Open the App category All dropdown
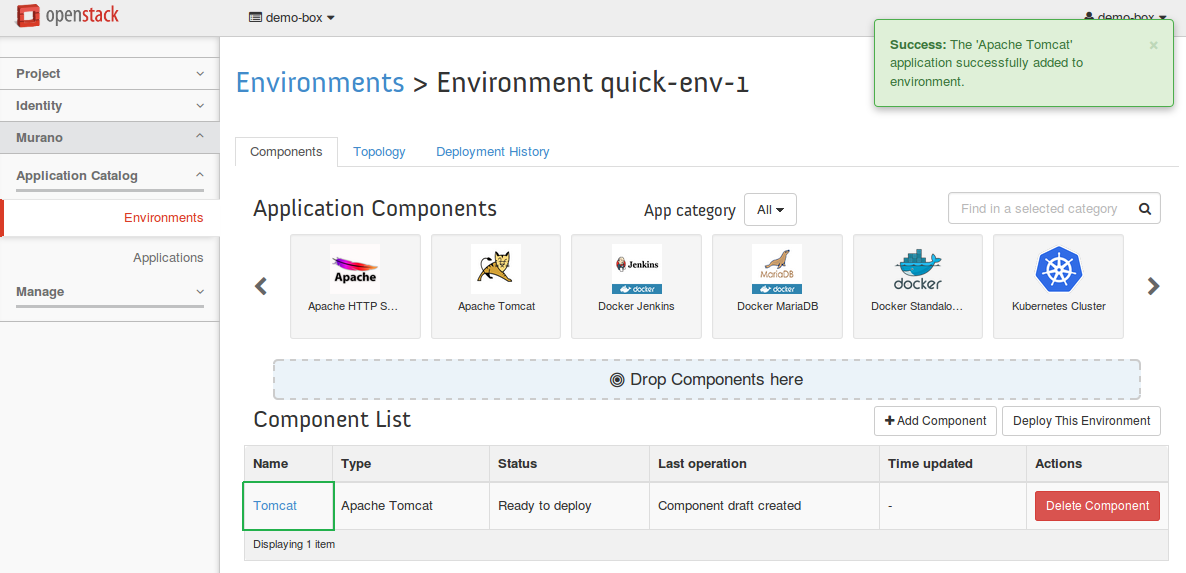The image size is (1186, 573). click(770, 210)
